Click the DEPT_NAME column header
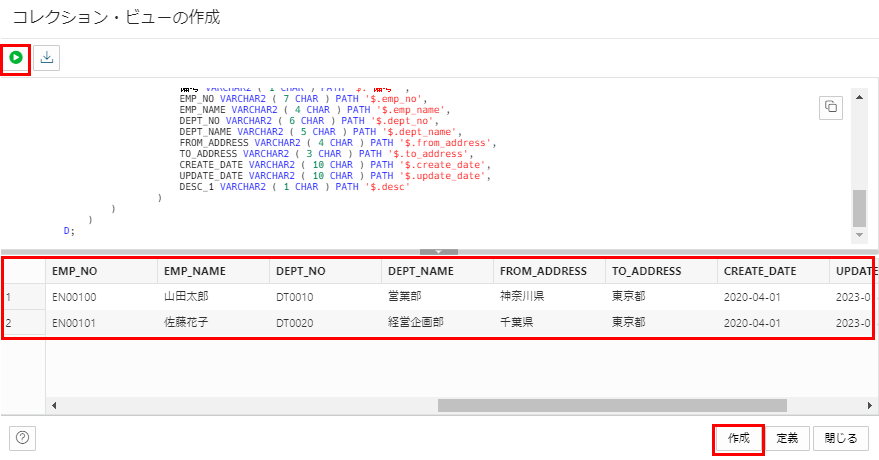879x460 pixels. click(x=438, y=271)
